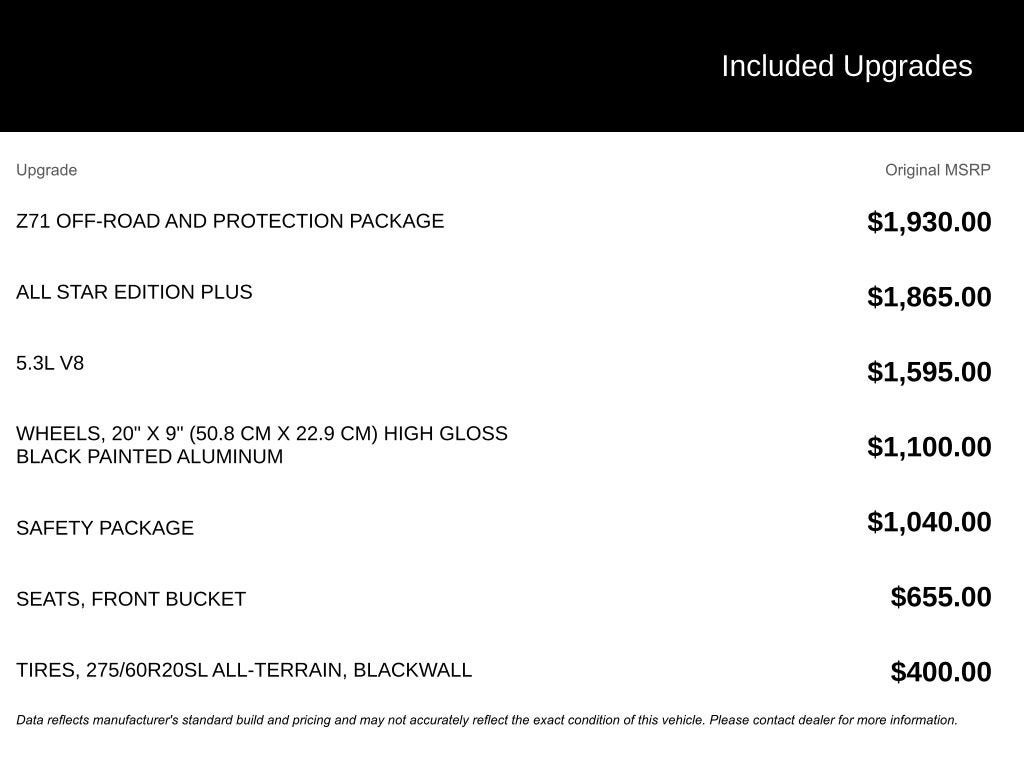
Task: Select the 'BLACK PAINTED ALUMINUM' text line
Action: tap(150, 457)
